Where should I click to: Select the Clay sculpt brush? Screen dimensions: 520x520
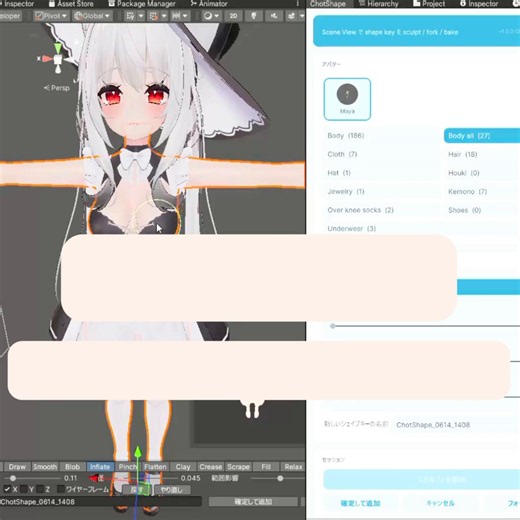[183, 467]
